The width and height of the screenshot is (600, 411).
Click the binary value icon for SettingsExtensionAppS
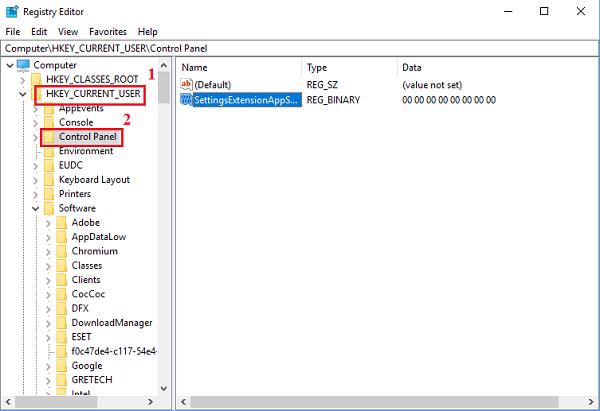click(185, 100)
